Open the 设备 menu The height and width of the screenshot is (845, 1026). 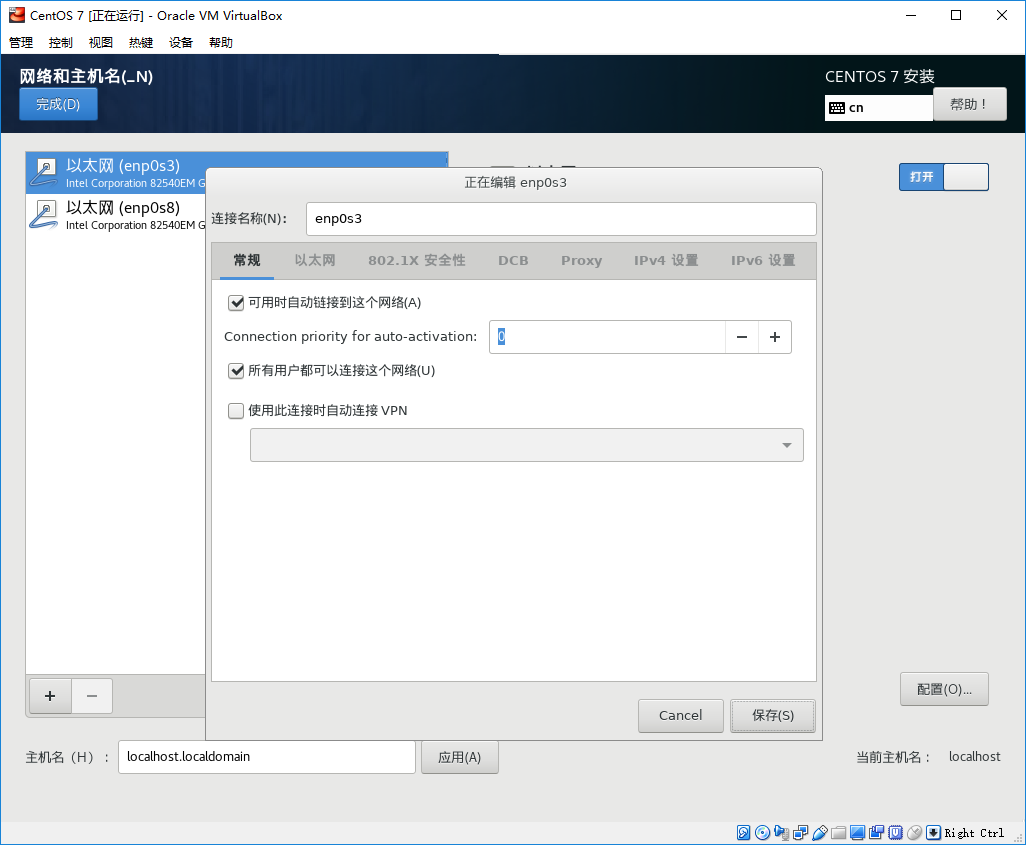181,43
